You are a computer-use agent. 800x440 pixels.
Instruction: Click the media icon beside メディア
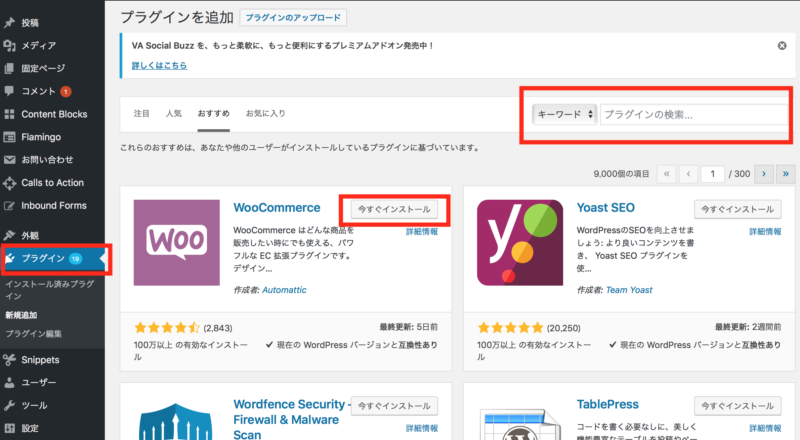point(9,45)
